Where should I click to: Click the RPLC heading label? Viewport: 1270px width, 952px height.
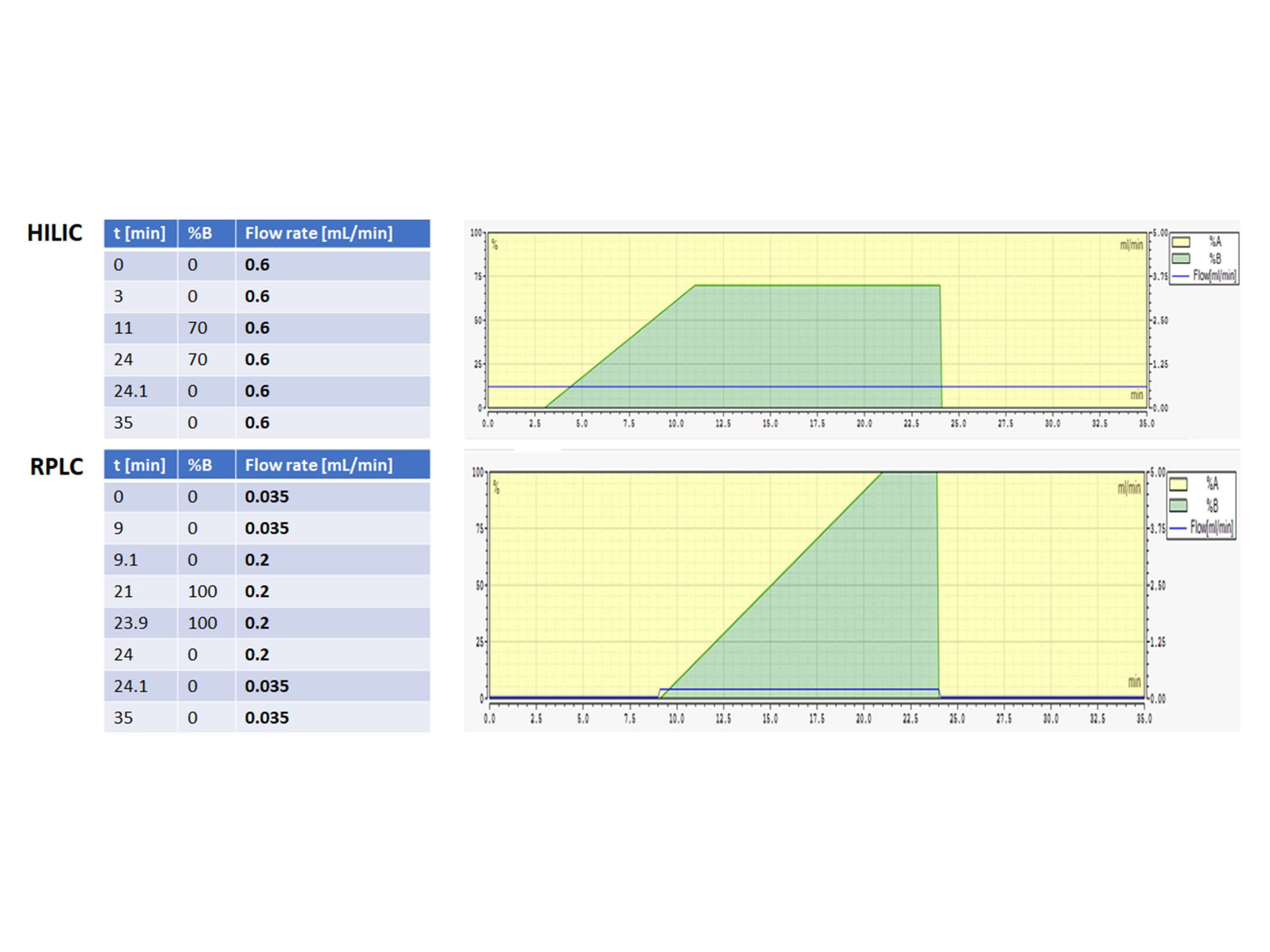pos(57,466)
